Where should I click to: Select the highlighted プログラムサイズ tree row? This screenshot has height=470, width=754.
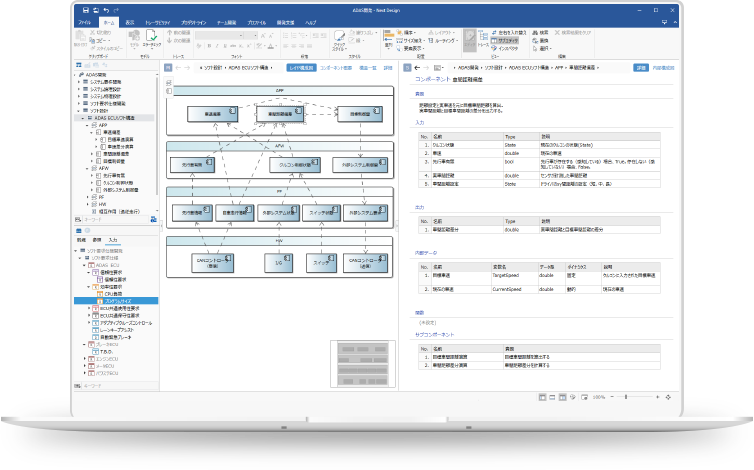(116, 301)
